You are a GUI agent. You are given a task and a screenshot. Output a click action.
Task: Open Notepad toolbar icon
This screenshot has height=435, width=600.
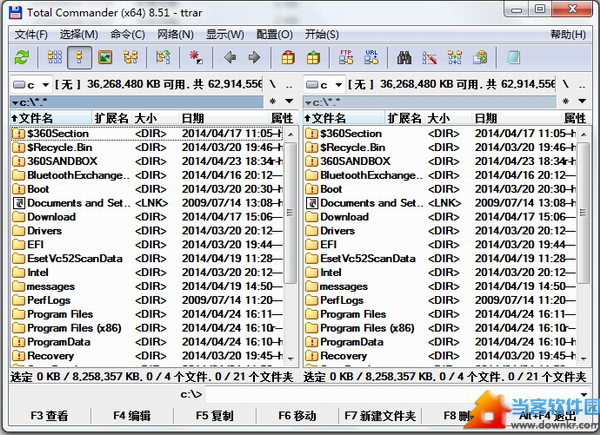[513, 57]
